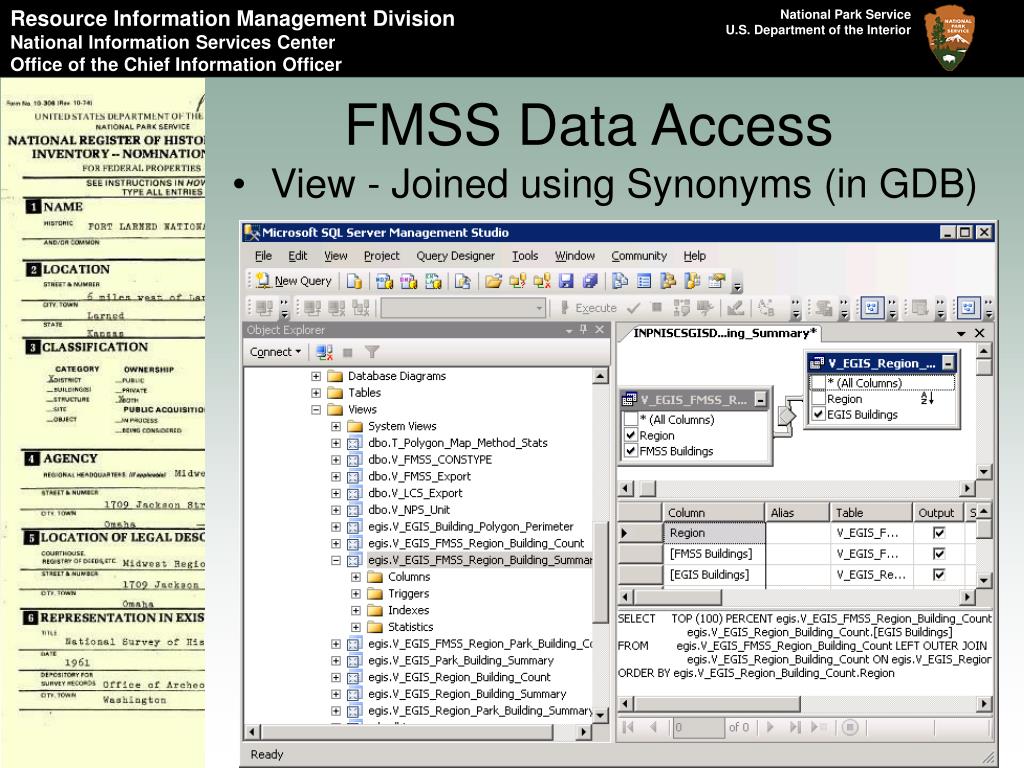Open the active files dropdown arrow near the tab
Image resolution: width=1024 pixels, height=768 pixels.
tap(961, 334)
